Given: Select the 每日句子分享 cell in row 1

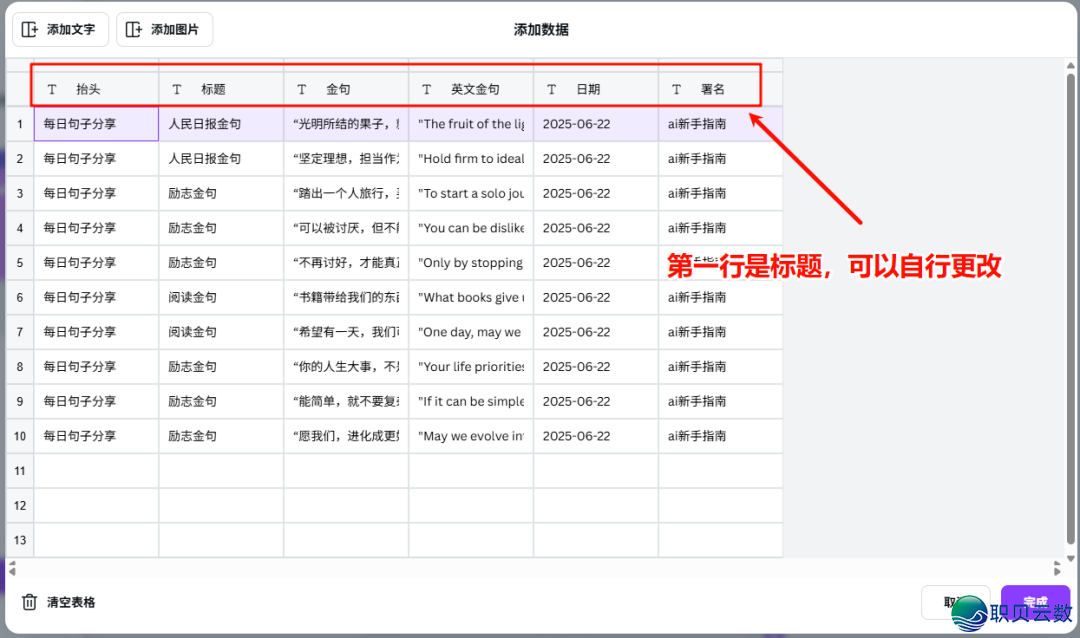Looking at the screenshot, I should click(x=96, y=124).
